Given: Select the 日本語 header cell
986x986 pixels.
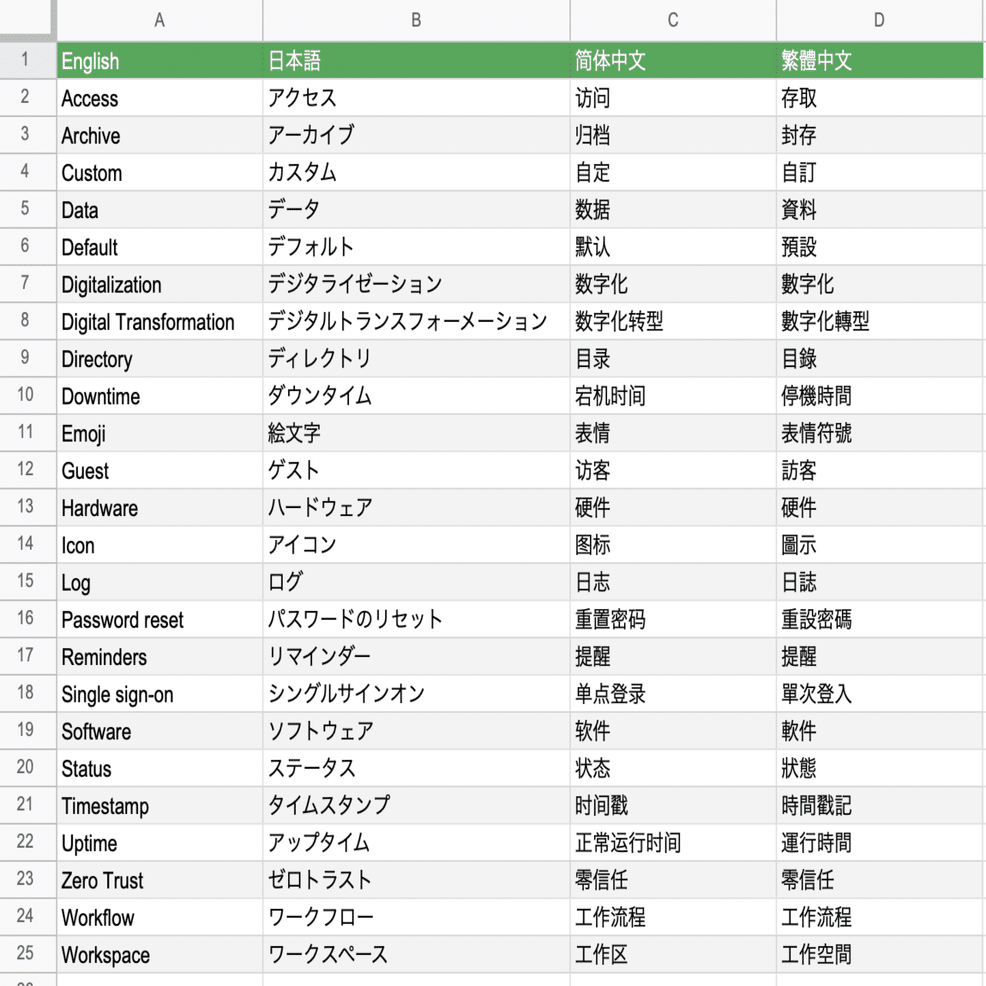Looking at the screenshot, I should click(416, 60).
